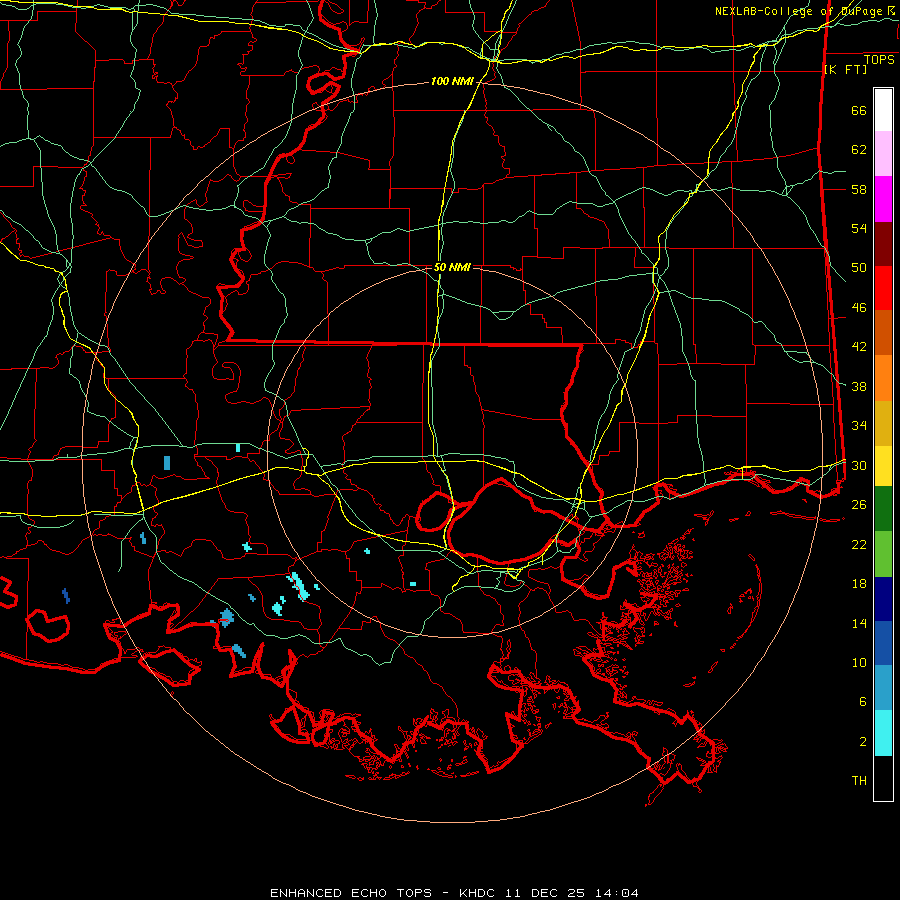Click the '58' legend value
900x900 pixels.
coord(859,189)
